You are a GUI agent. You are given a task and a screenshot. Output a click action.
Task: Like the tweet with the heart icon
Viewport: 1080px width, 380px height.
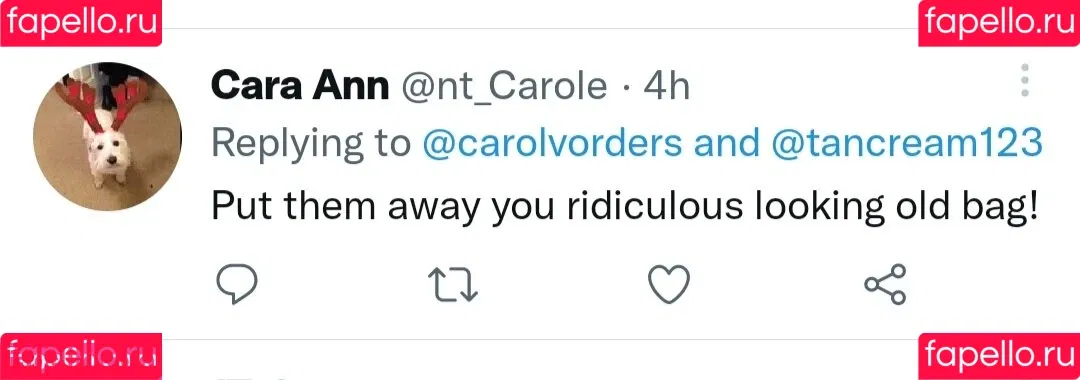(669, 284)
